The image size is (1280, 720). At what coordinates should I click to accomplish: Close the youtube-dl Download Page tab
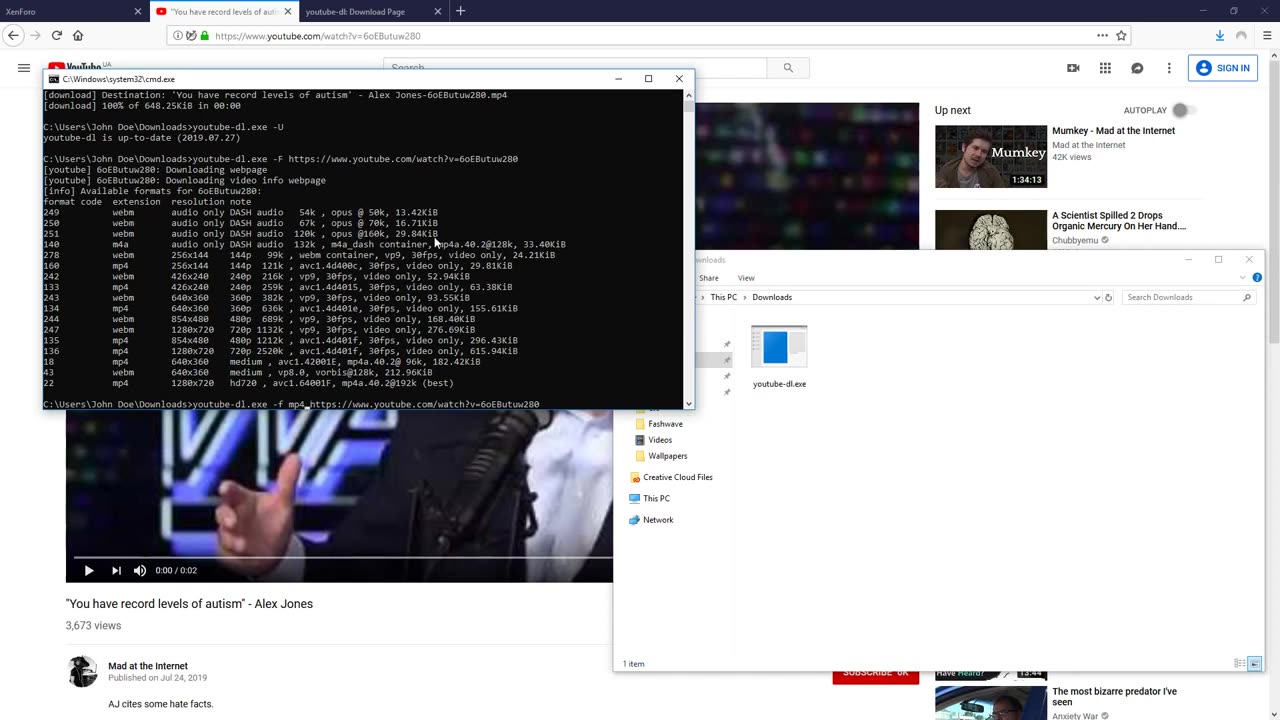[x=438, y=11]
